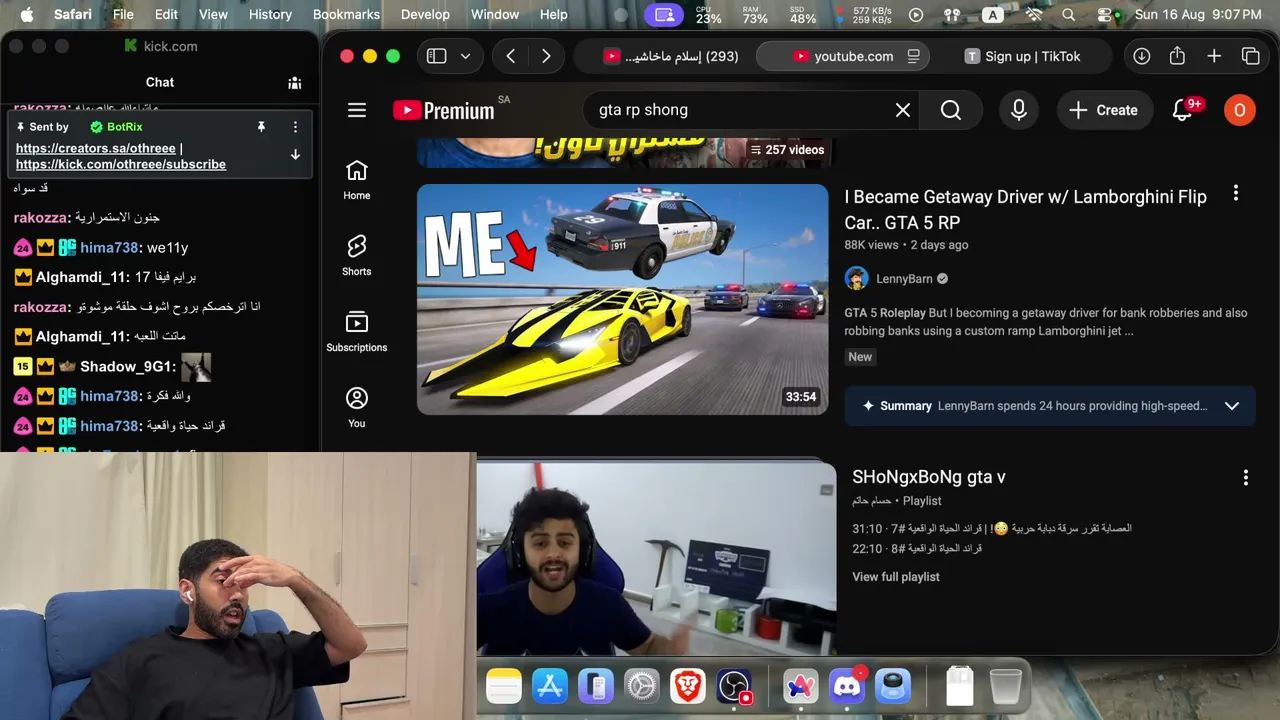Screen dimensions: 1280x720
Task: Switch to the Sign up | TikTok tab
Action: click(x=1022, y=56)
